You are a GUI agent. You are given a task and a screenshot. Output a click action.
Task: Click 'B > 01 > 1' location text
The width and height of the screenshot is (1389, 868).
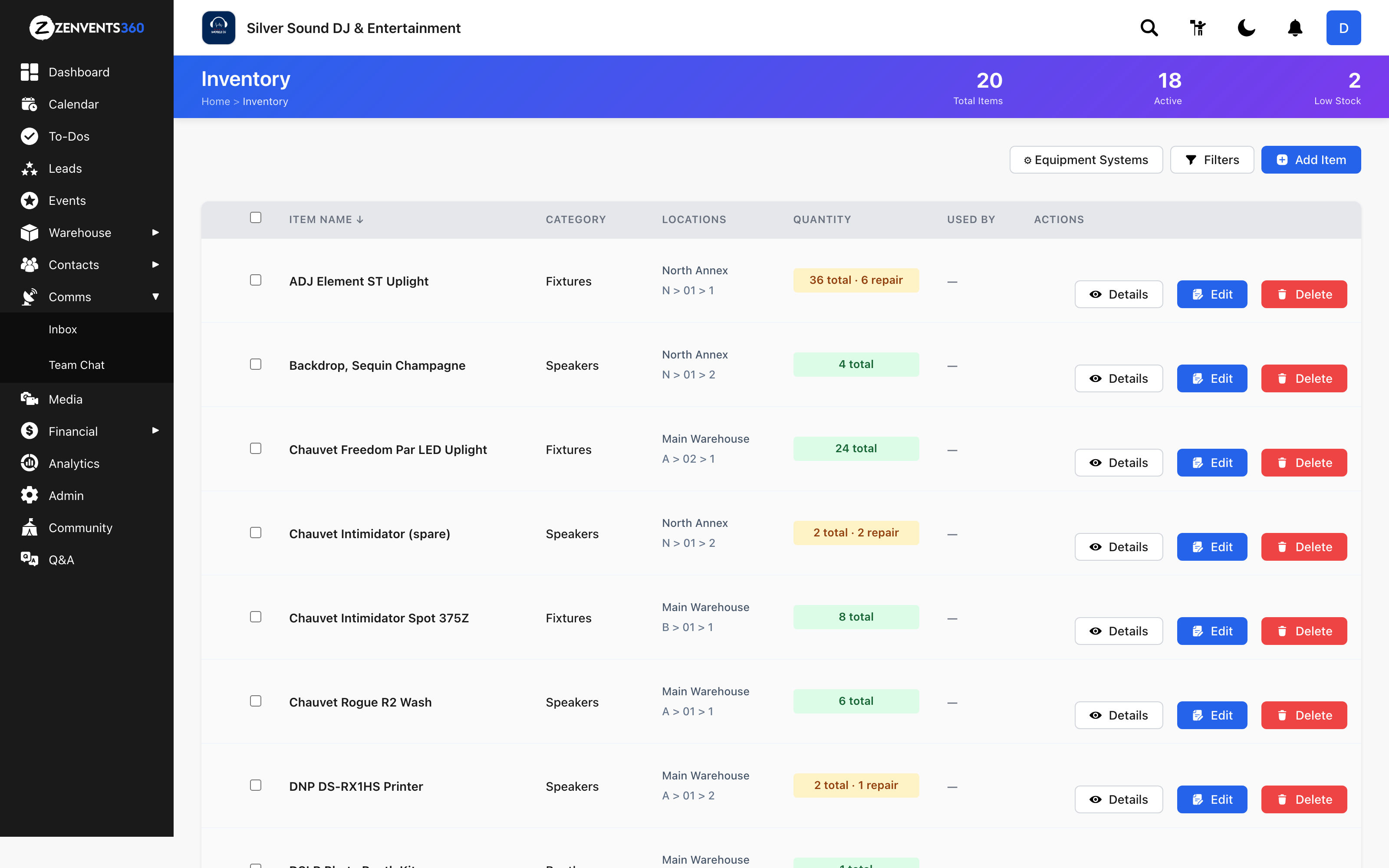(688, 628)
